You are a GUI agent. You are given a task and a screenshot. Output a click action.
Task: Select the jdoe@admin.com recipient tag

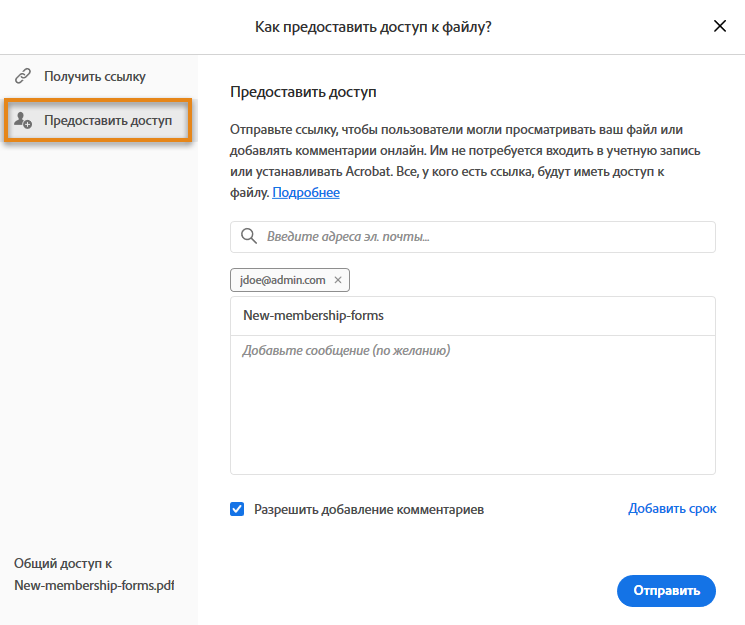(x=283, y=280)
